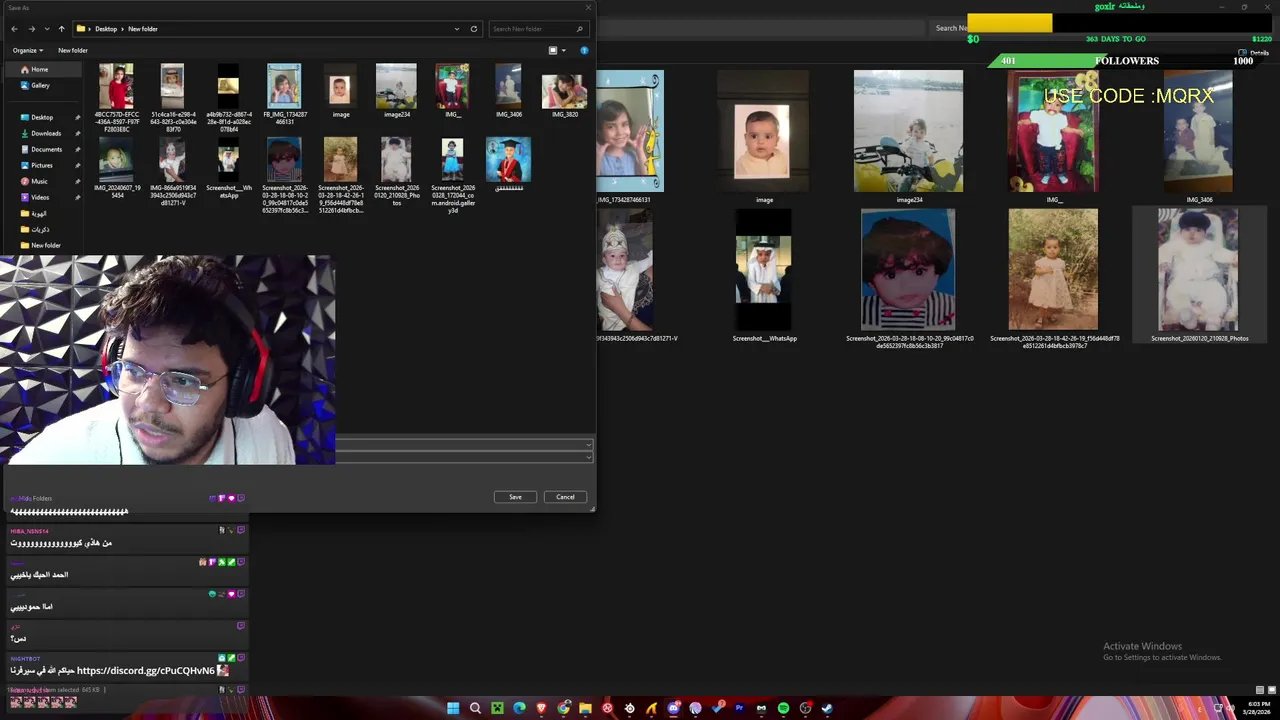Go back in the Save As dialog
1280x720 pixels.
click(14, 29)
